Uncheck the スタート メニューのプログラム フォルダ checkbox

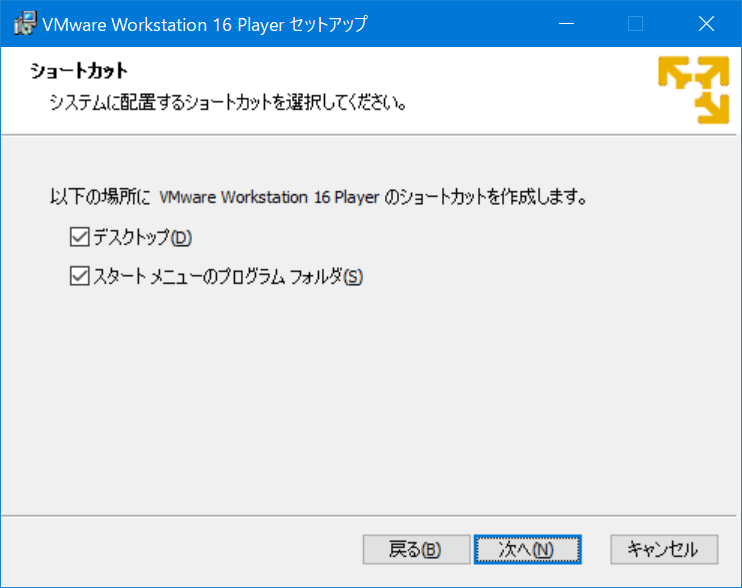(79, 276)
